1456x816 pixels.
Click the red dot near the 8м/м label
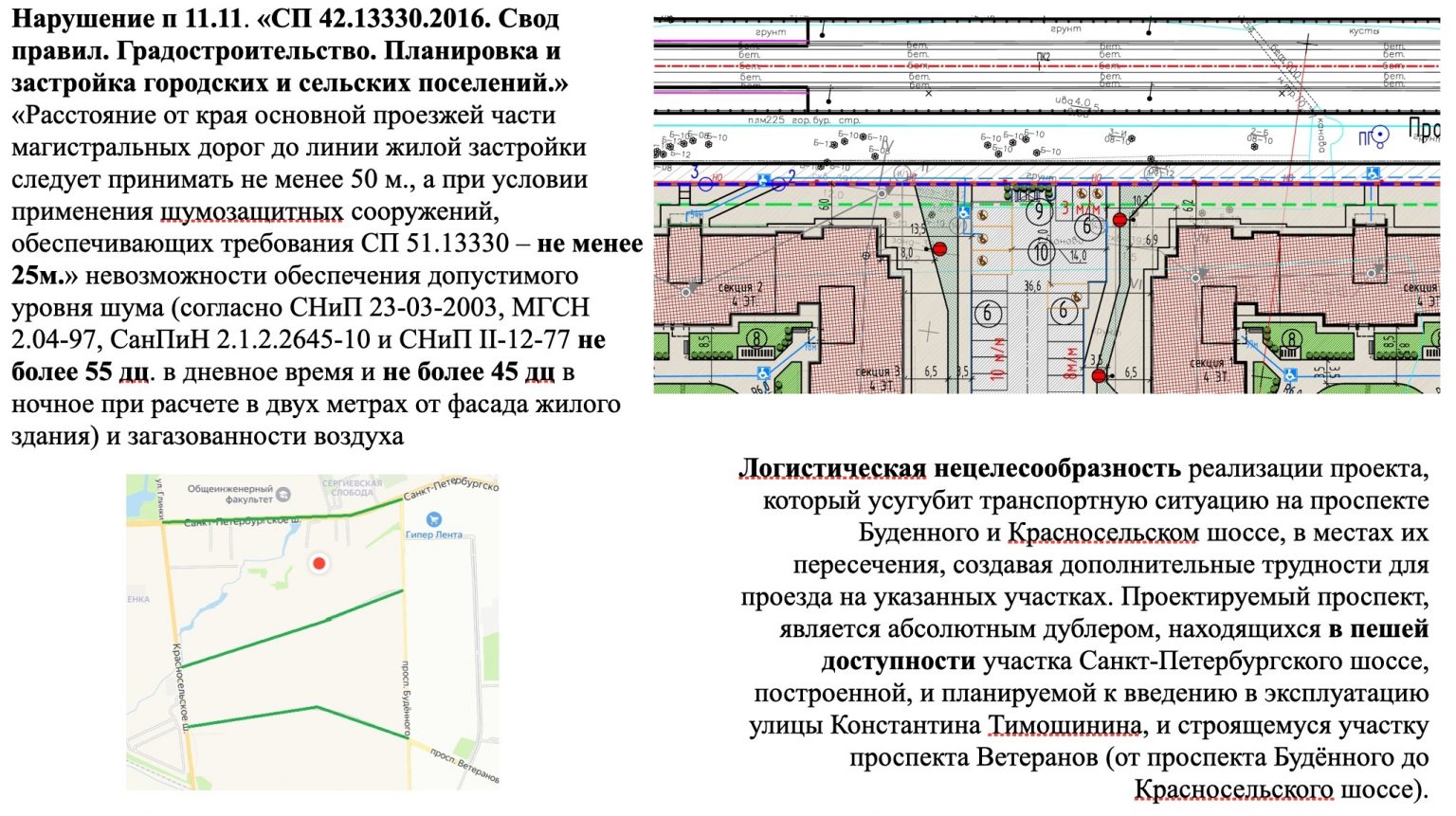tap(1099, 376)
